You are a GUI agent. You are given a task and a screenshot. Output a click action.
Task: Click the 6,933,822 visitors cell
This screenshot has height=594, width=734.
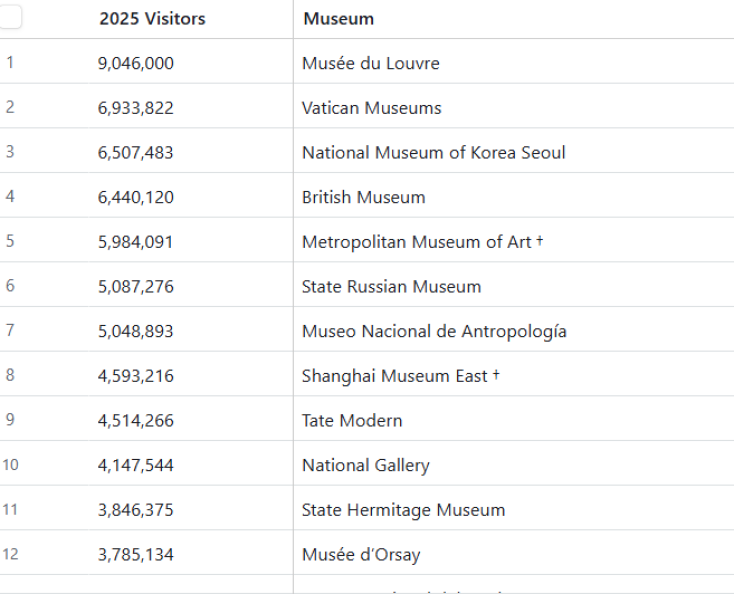point(136,108)
